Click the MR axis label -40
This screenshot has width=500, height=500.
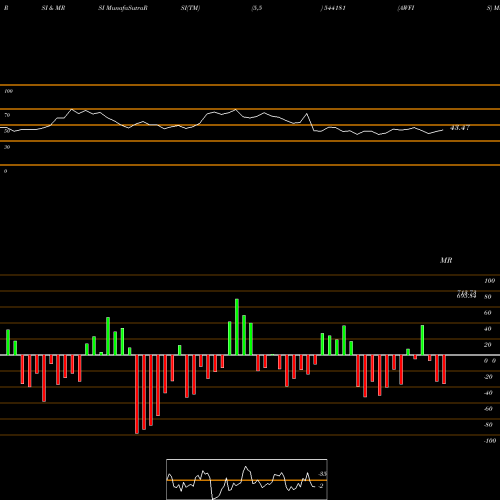click(488, 393)
